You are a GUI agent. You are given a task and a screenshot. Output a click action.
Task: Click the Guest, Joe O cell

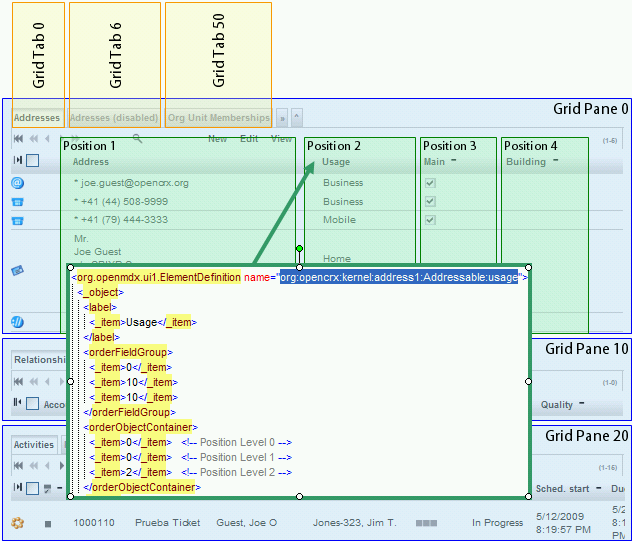point(247,522)
